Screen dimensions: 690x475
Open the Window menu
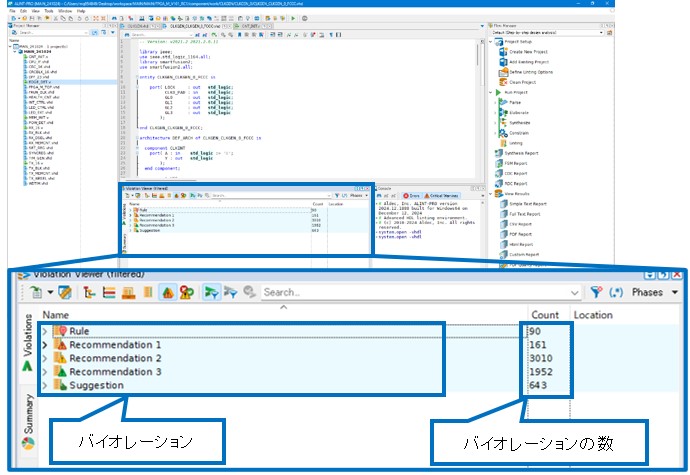65,11
